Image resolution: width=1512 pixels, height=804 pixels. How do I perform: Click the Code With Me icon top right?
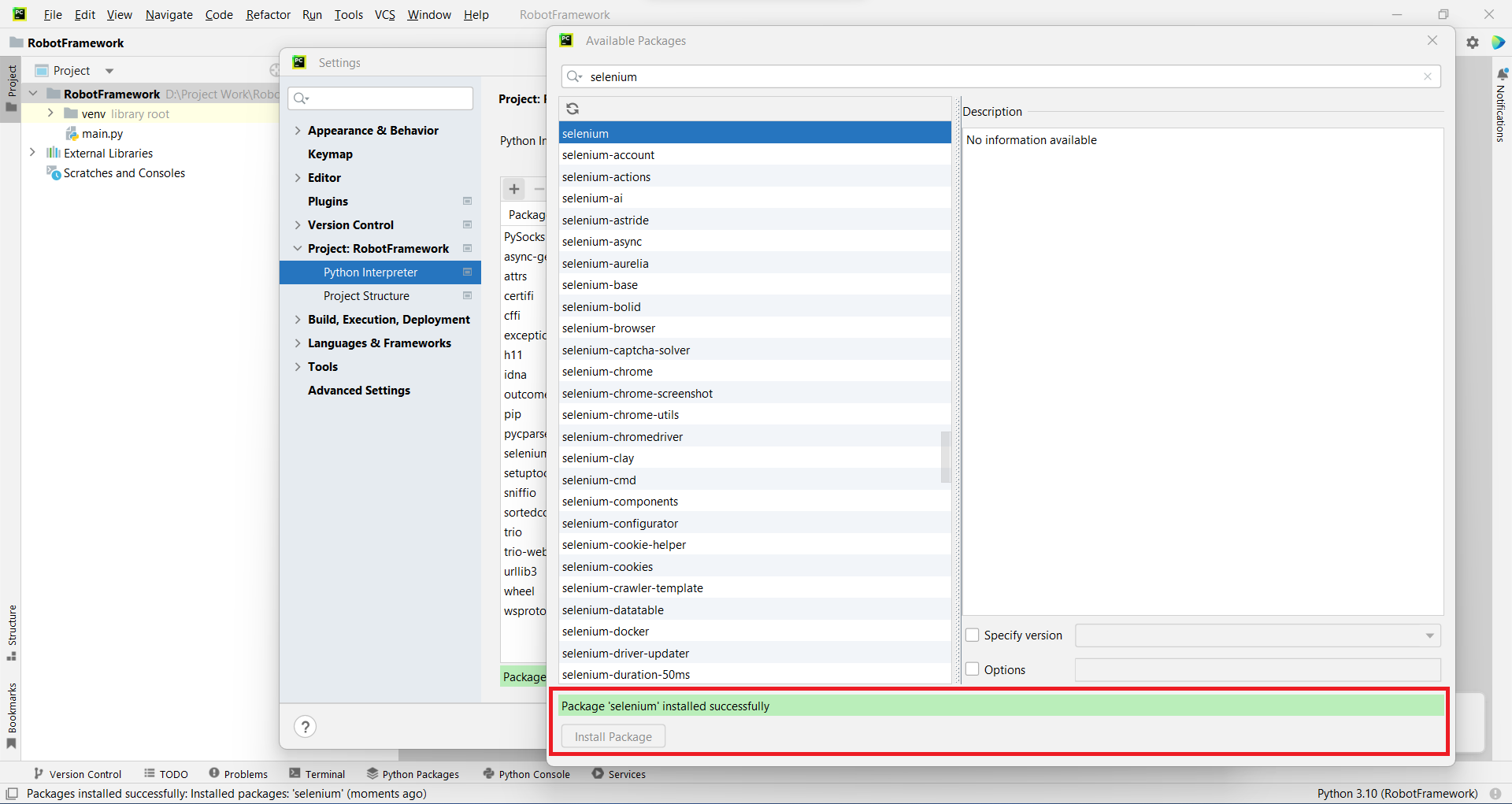(1498, 43)
